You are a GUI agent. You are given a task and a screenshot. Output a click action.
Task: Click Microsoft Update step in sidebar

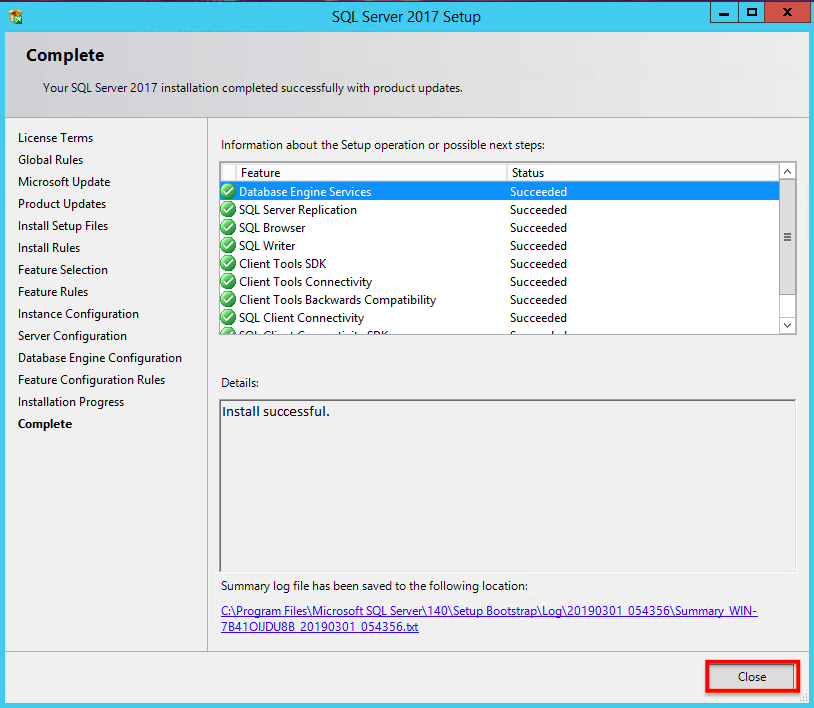(x=64, y=182)
